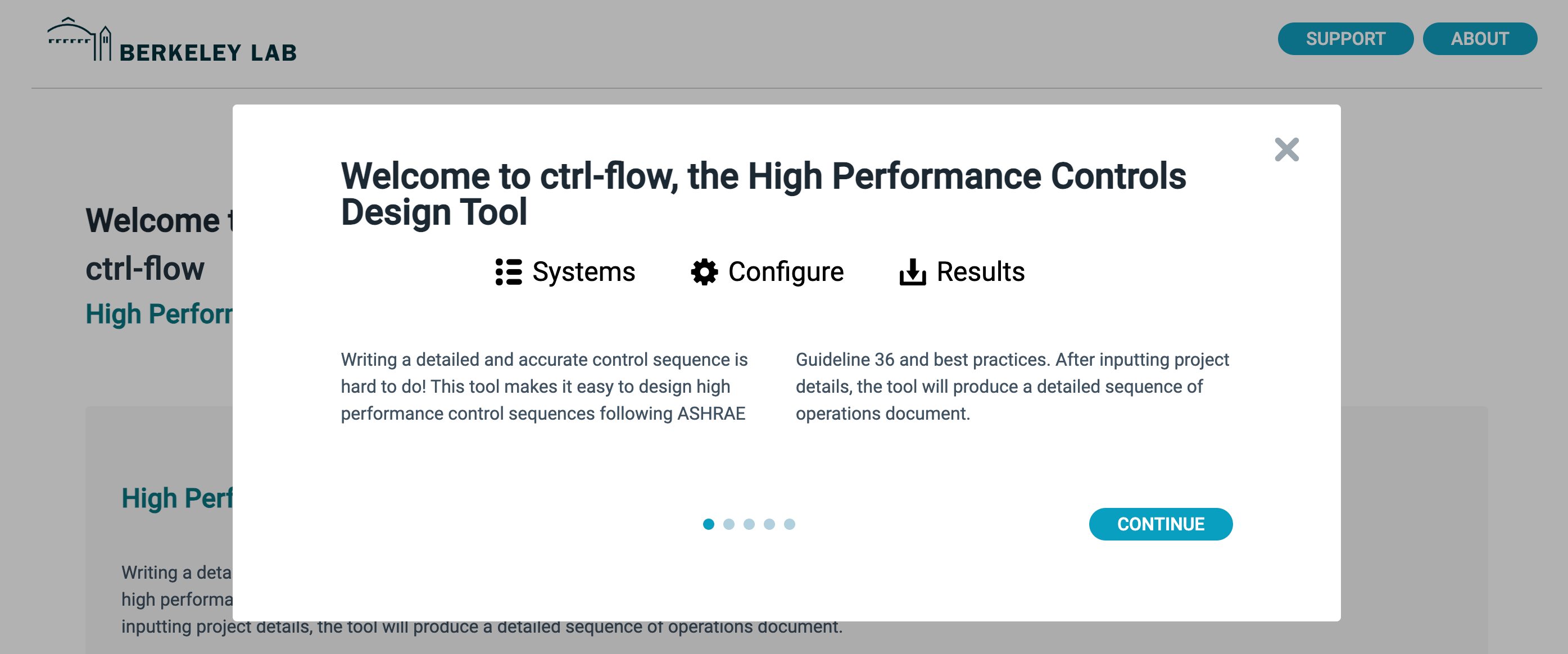Click the Berkeley Lab building logo icon

[79, 39]
